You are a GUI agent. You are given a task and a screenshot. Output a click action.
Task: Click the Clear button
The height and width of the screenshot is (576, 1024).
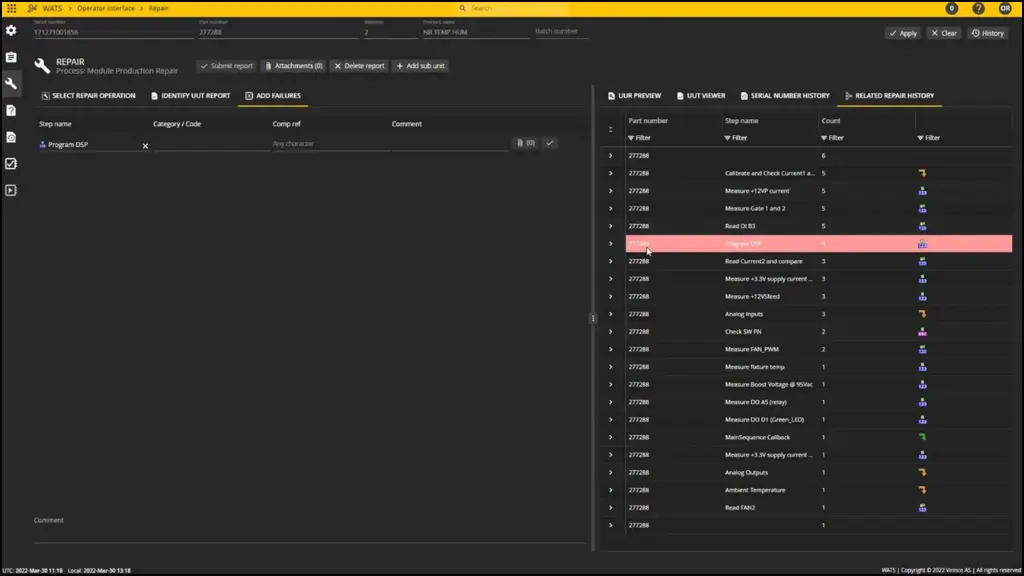click(x=944, y=33)
